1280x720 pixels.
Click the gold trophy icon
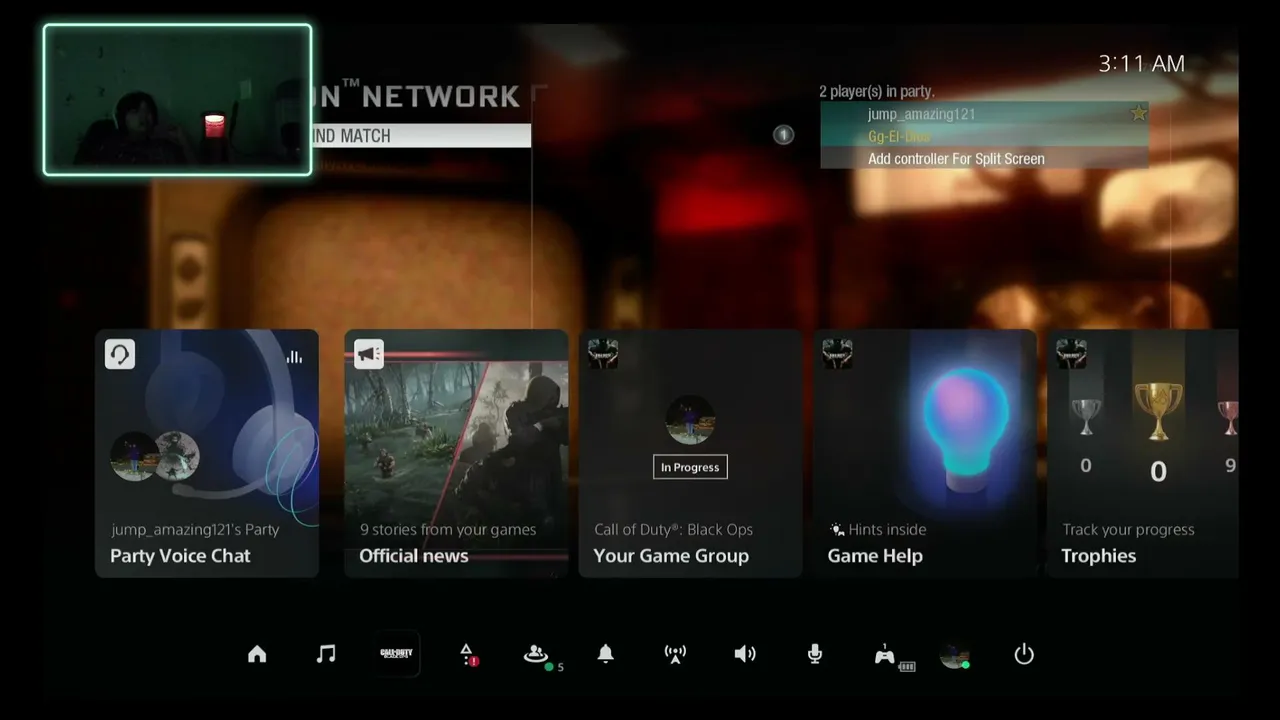point(1158,410)
